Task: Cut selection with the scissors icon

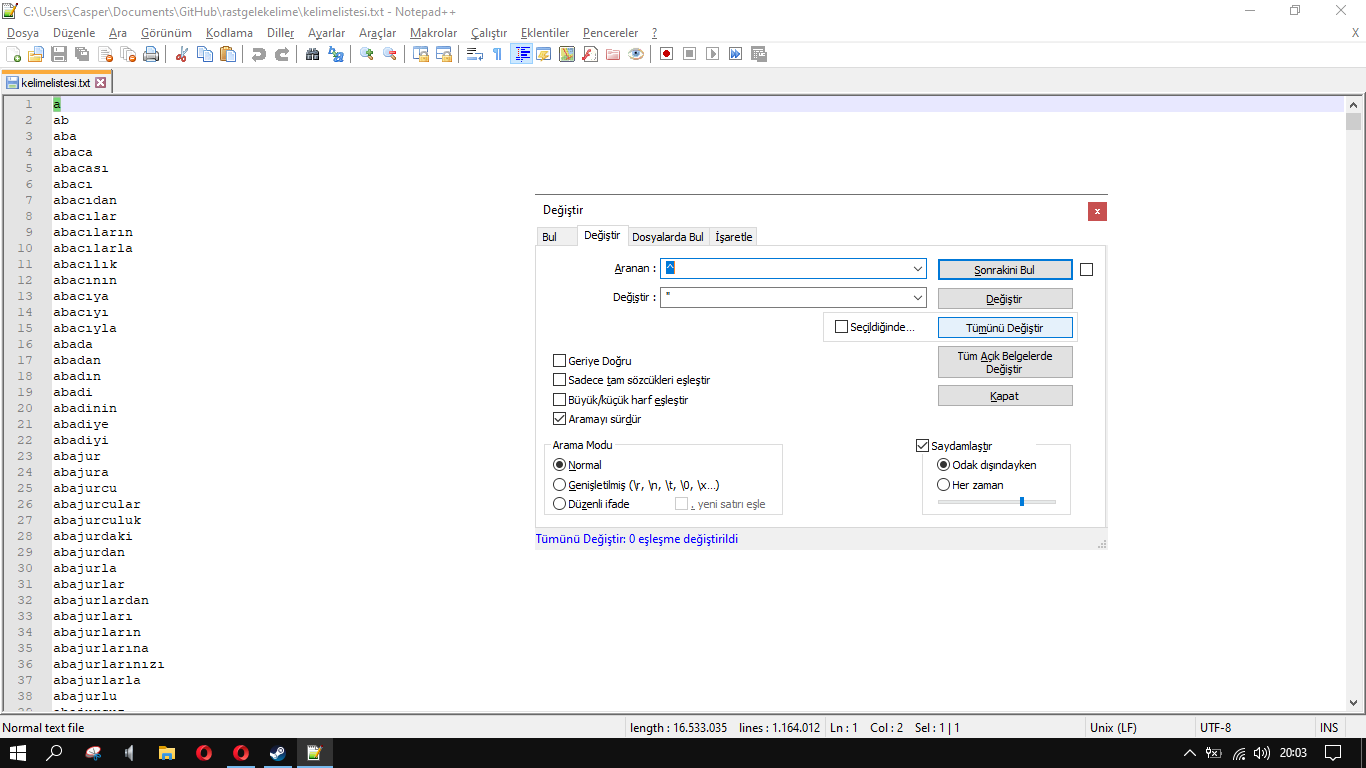Action: tap(182, 54)
